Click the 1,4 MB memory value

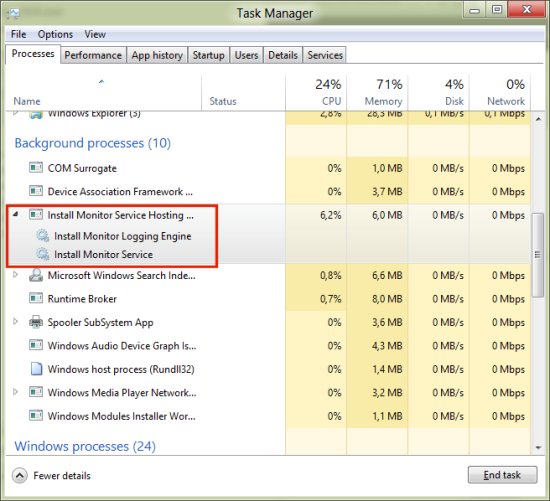click(387, 369)
